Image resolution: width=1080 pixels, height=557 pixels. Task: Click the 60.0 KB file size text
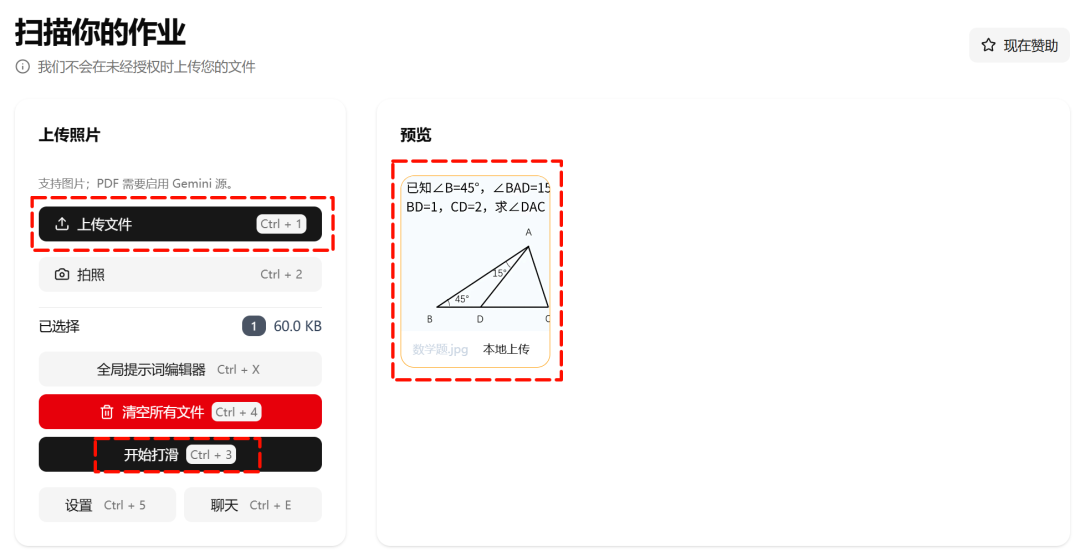pyautogui.click(x=298, y=326)
